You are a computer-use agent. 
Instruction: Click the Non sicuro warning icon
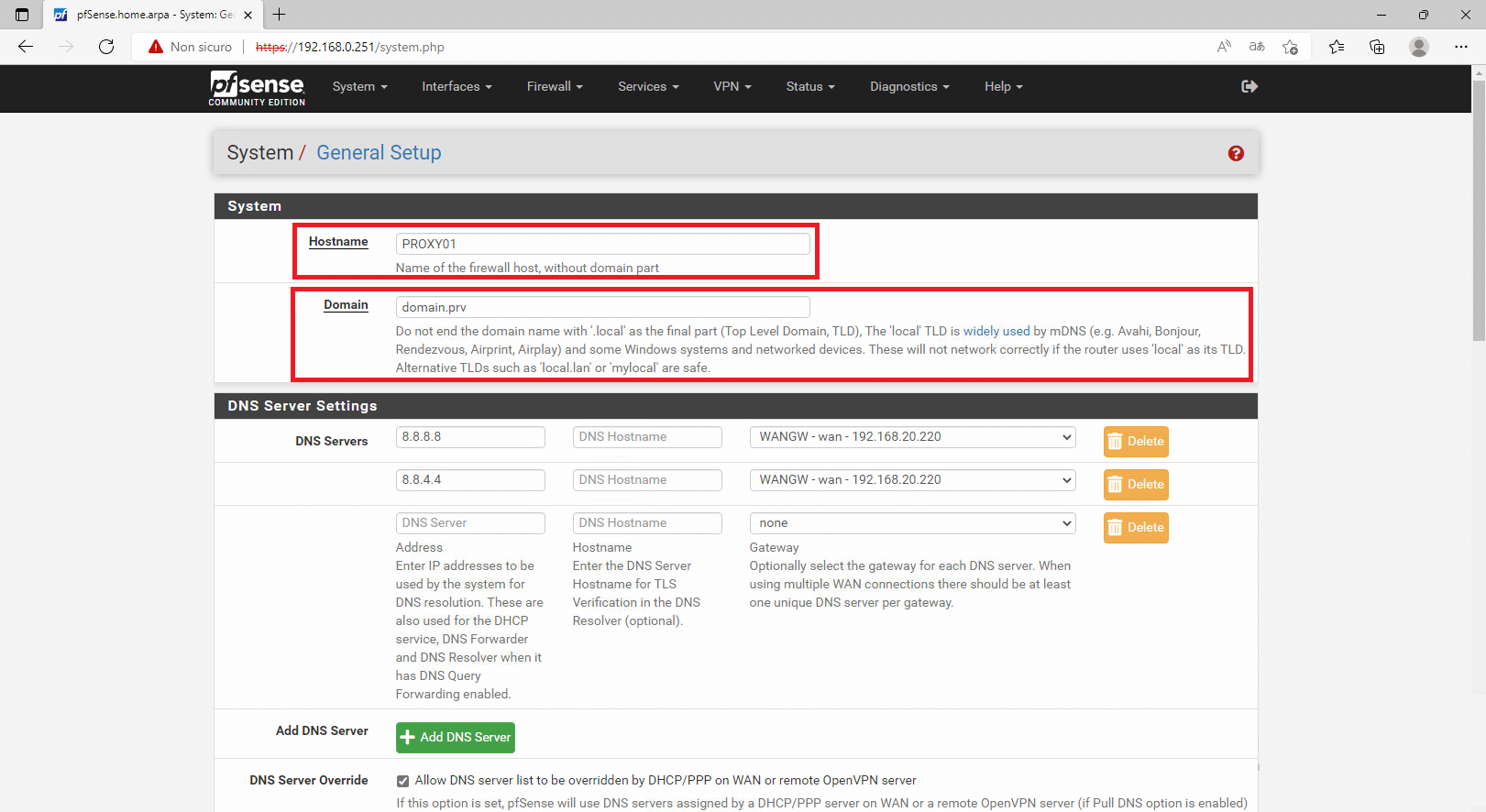click(156, 47)
